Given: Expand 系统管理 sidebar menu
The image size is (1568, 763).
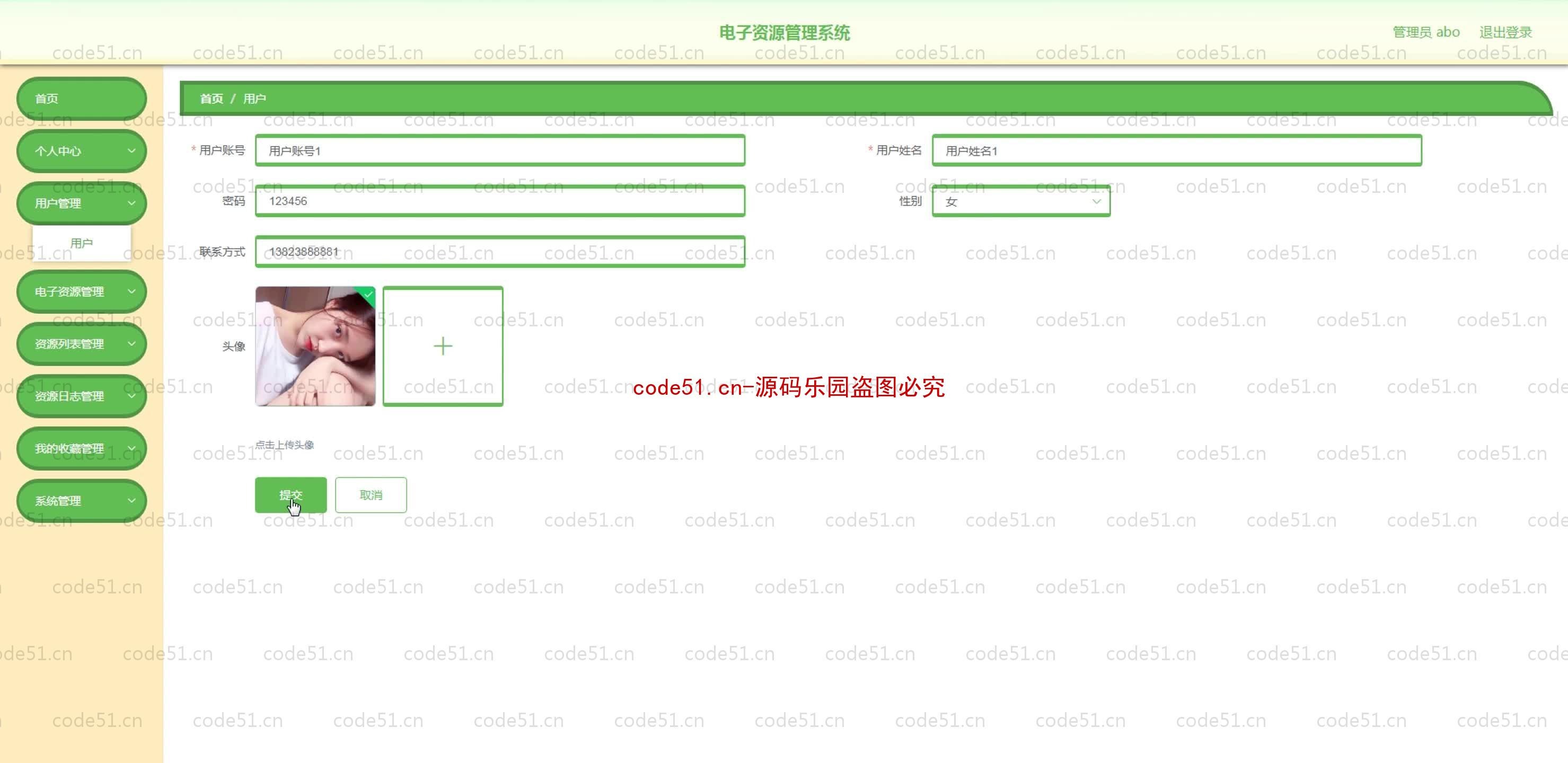Looking at the screenshot, I should coord(80,500).
